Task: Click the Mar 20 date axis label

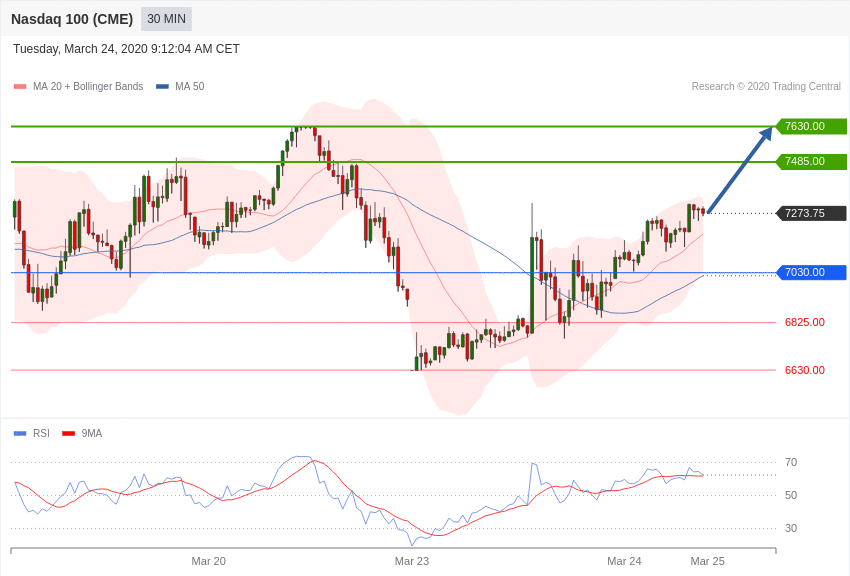Action: point(209,561)
